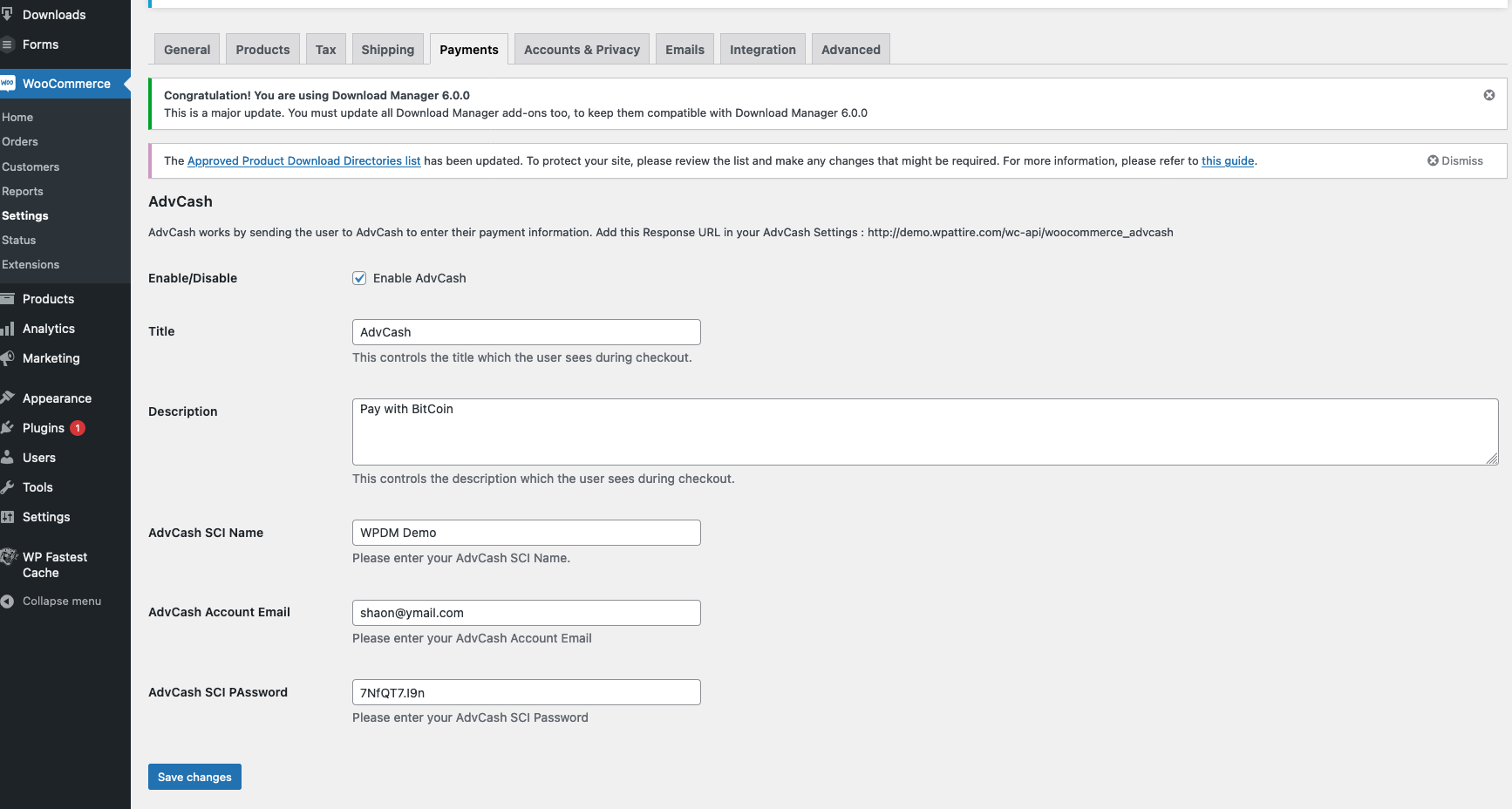Click the Analytics bar chart icon
The width and height of the screenshot is (1512, 809).
7,329
